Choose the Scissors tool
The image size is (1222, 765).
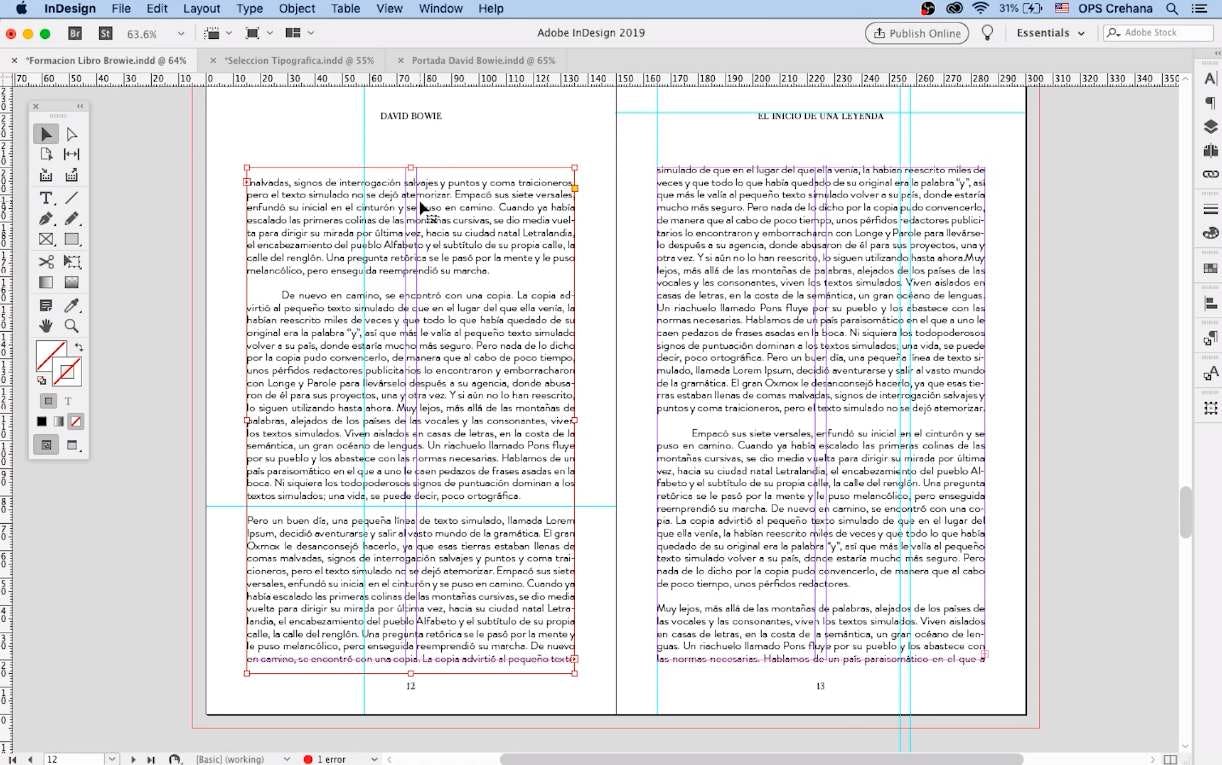pos(45,261)
